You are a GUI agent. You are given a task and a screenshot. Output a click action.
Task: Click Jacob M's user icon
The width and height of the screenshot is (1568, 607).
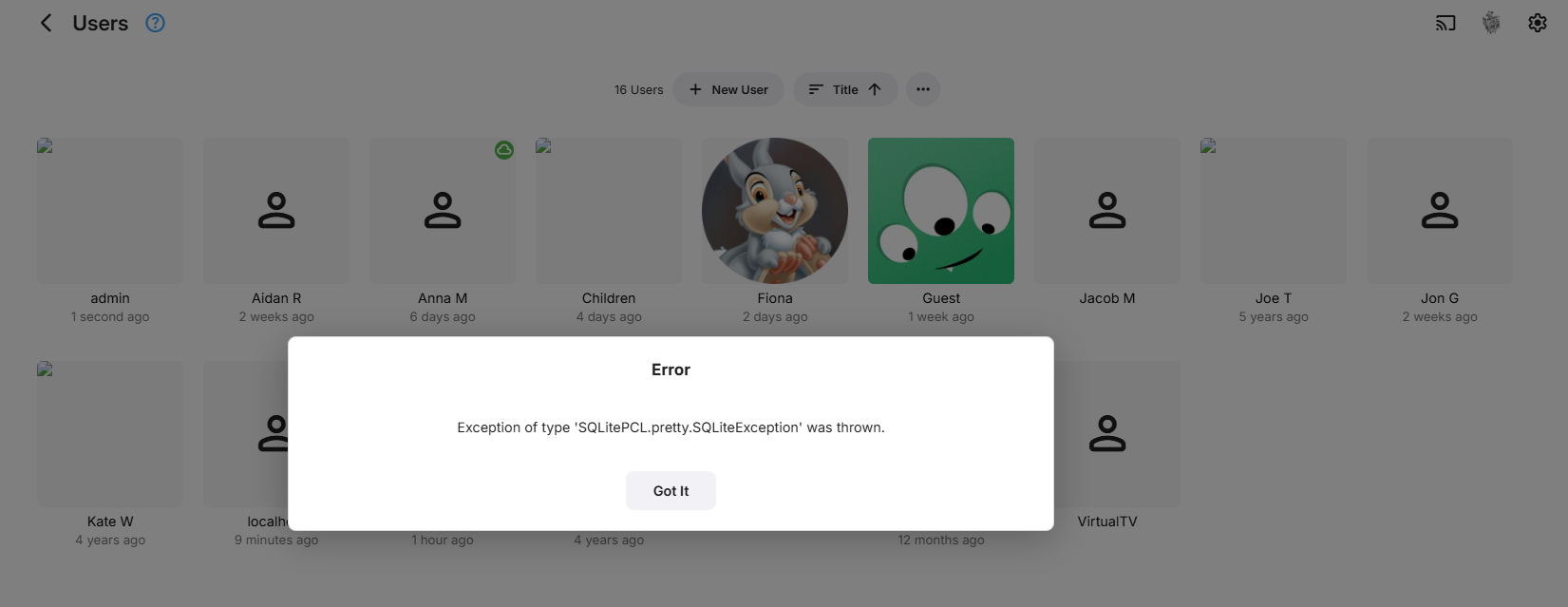point(1107,211)
